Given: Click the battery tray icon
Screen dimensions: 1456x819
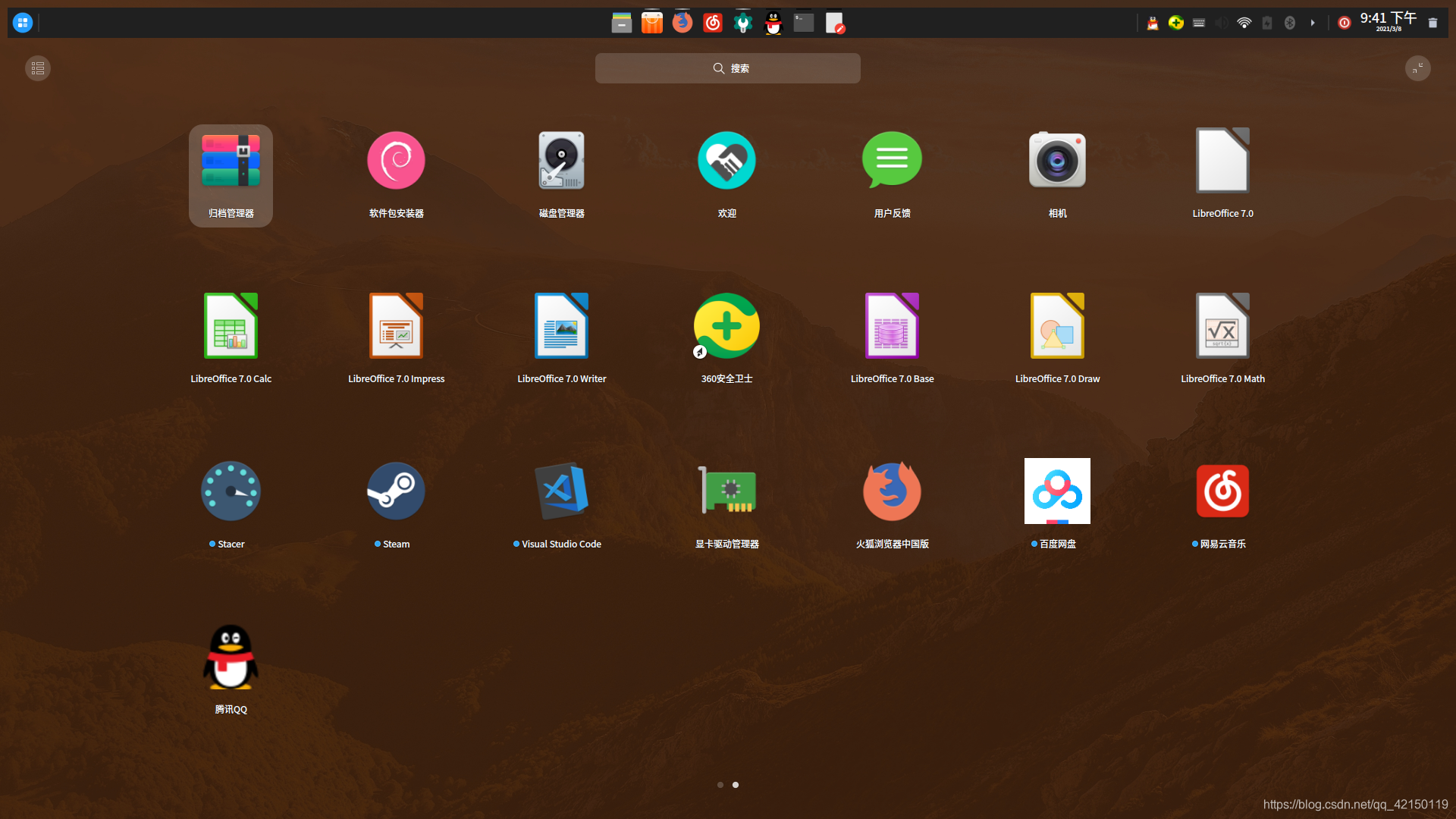Looking at the screenshot, I should point(1267,23).
